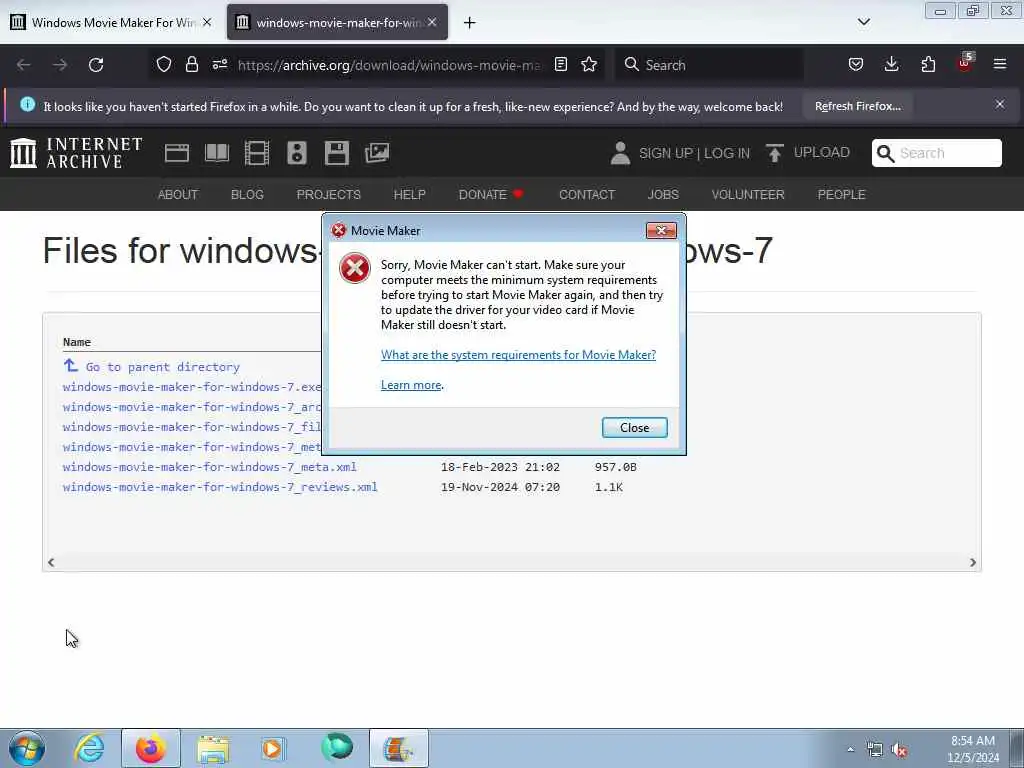Image resolution: width=1024 pixels, height=768 pixels.
Task: Open windows-movie-maker-for-windows-7_reviews.xml
Action: click(x=220, y=487)
